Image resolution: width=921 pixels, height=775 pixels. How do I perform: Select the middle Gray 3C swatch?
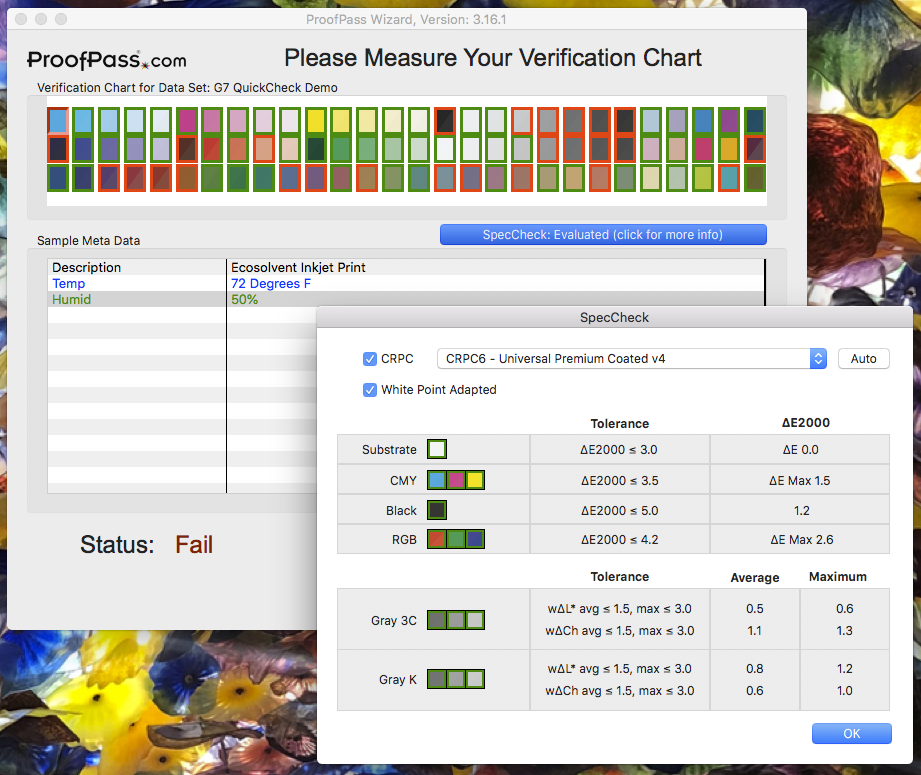coord(456,620)
